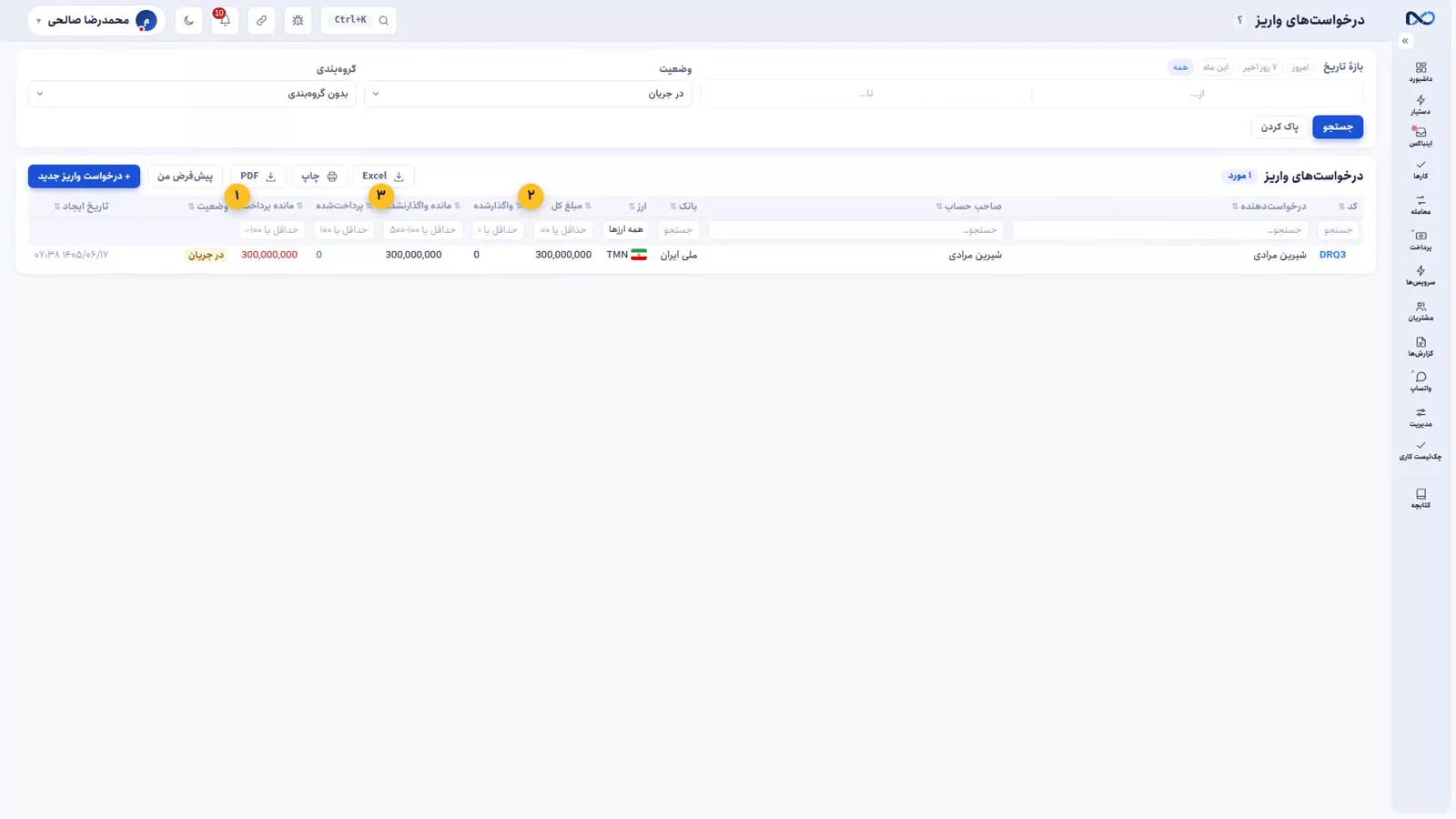Open the DRQ3 request link
The width and height of the screenshot is (1456, 819).
[x=1332, y=255]
